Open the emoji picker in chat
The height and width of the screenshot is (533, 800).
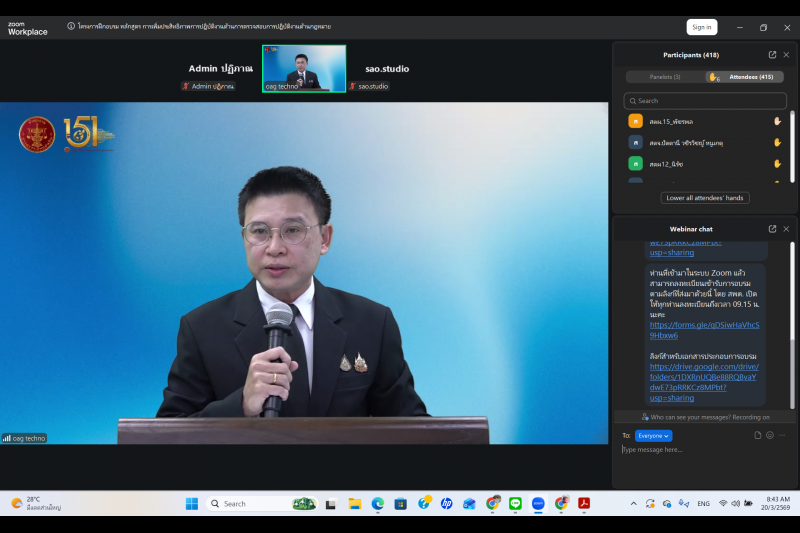pos(770,435)
